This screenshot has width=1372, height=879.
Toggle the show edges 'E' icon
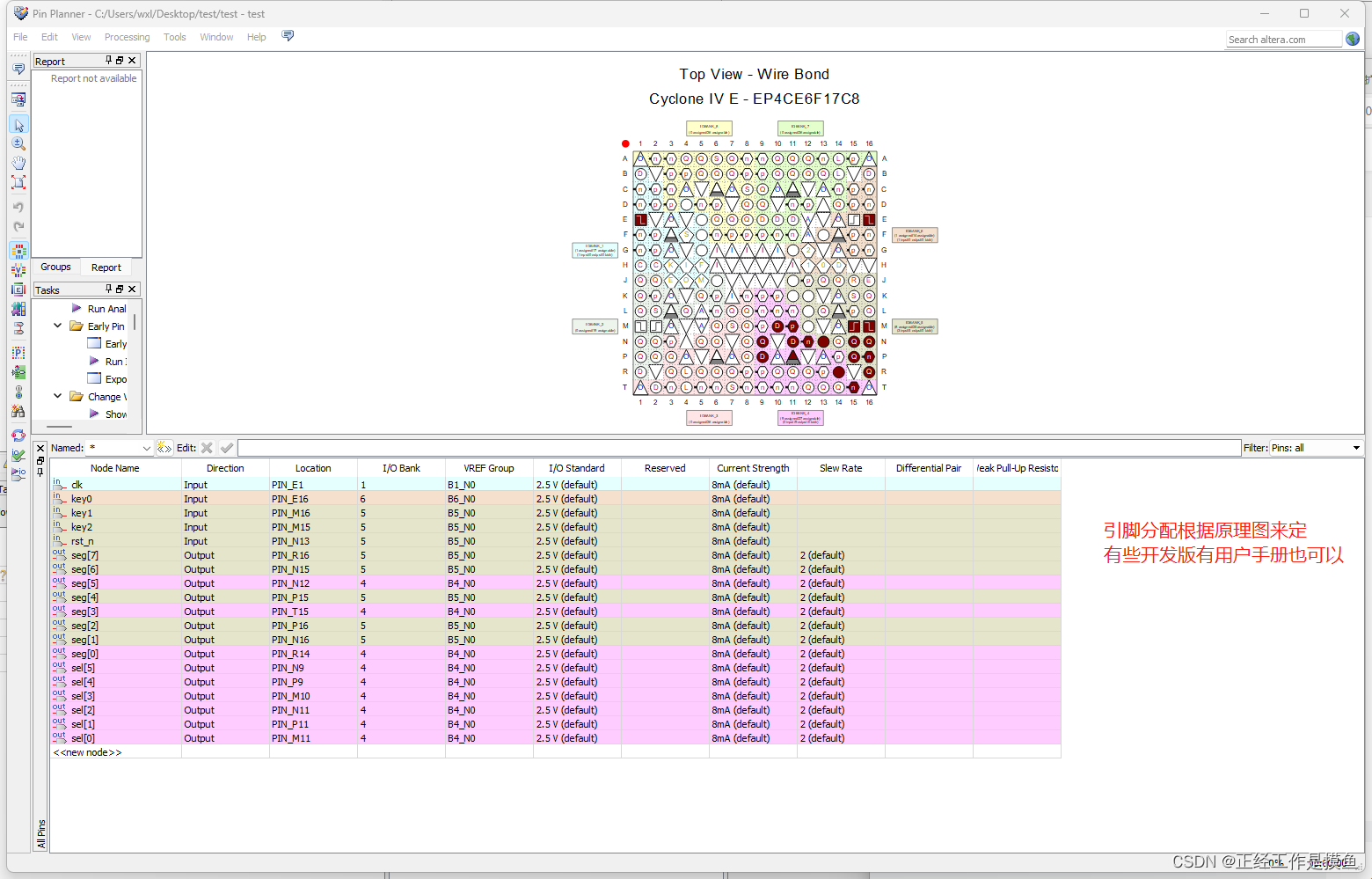tap(18, 289)
